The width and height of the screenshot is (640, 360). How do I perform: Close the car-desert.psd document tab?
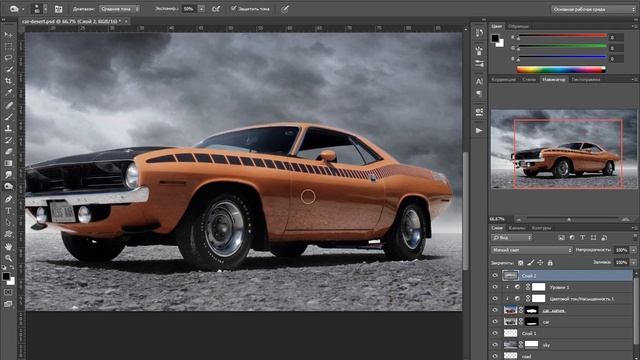tap(126, 21)
